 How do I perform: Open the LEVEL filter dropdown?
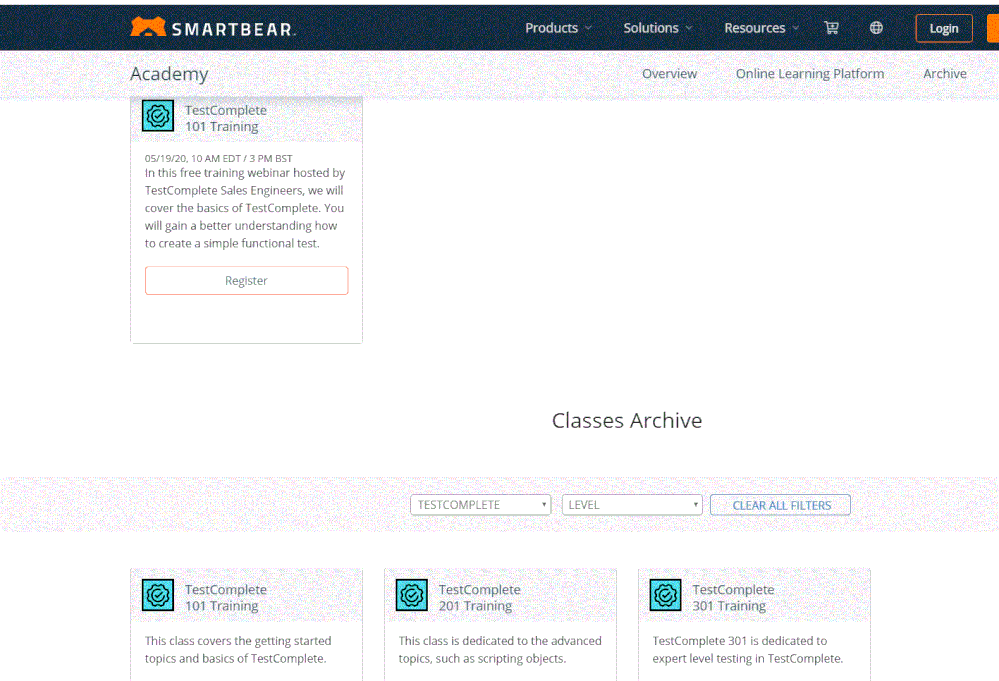click(x=632, y=505)
